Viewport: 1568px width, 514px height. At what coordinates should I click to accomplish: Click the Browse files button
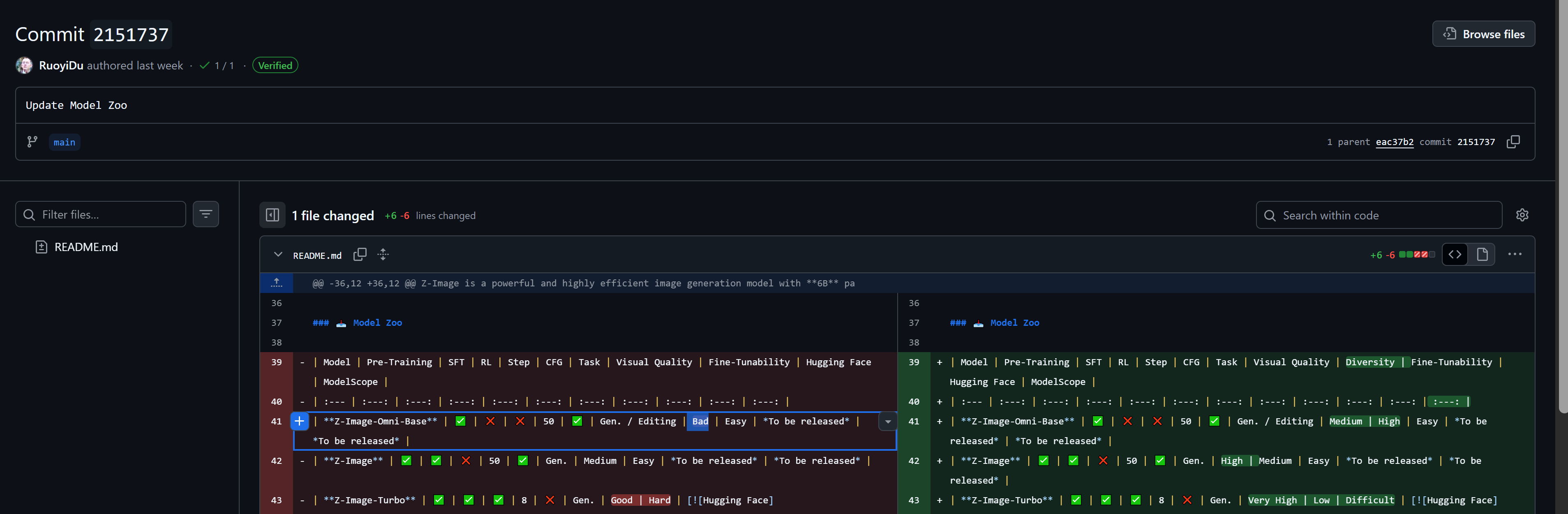(x=1483, y=34)
